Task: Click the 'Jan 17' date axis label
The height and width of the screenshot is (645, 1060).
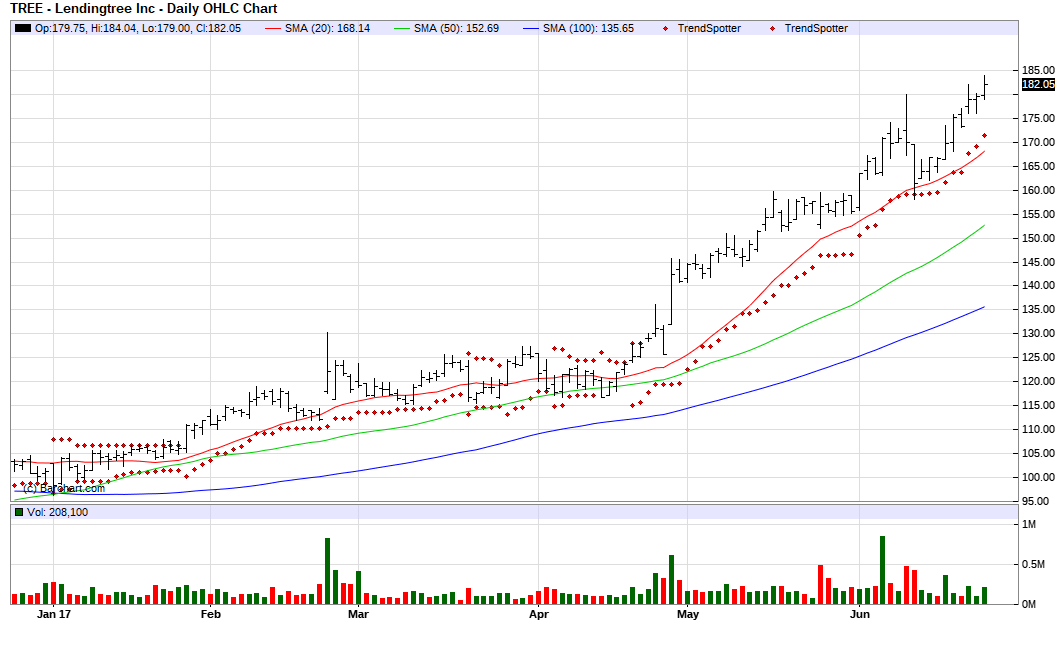Action: click(53, 614)
